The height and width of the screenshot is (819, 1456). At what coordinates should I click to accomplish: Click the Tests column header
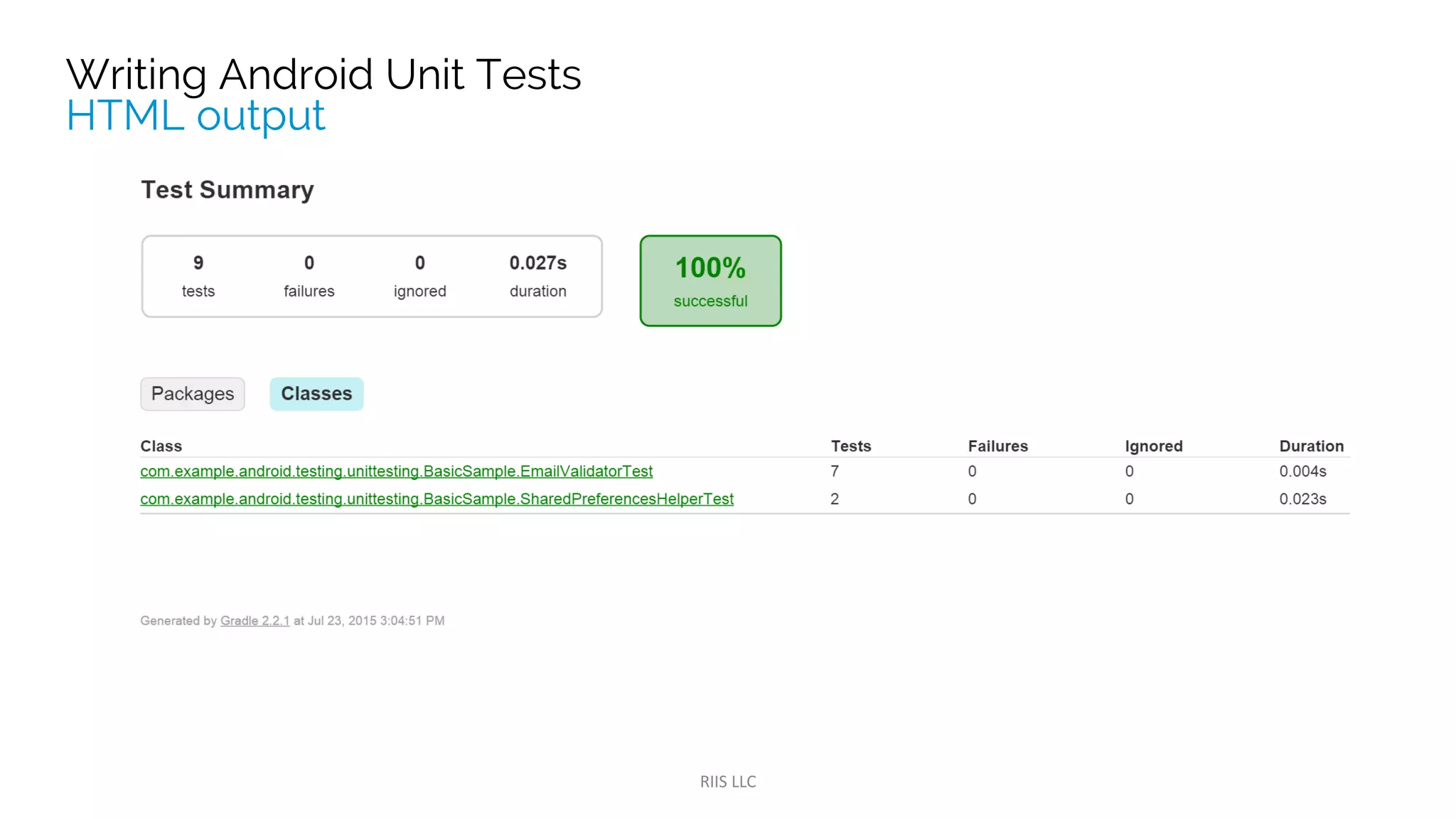[851, 446]
